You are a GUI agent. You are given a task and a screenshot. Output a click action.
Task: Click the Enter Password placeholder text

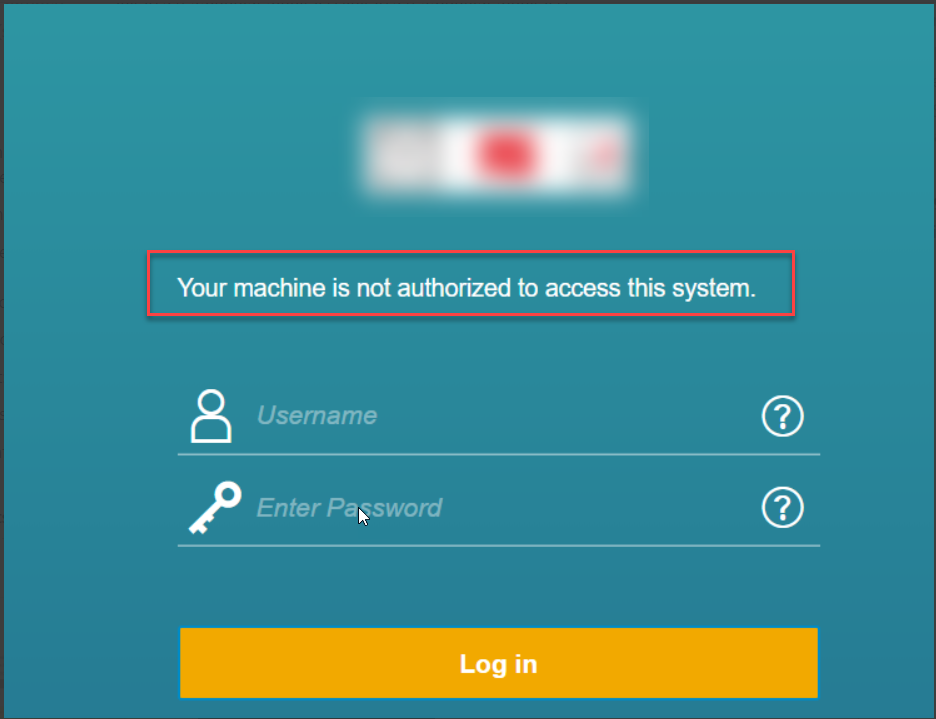[349, 508]
